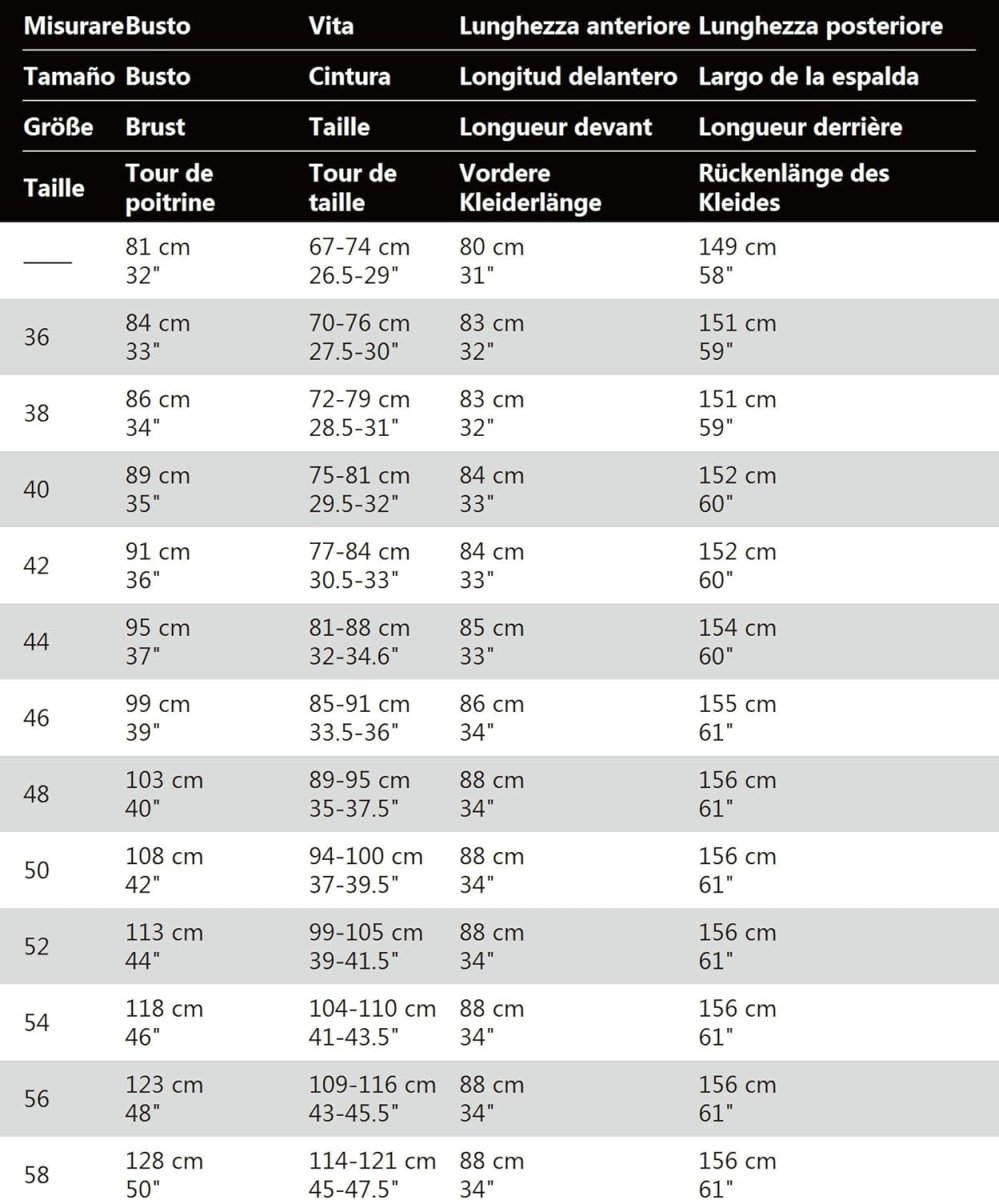This screenshot has width=999, height=1200.
Task: Select the 81 cm bust measurement
Action: [157, 247]
